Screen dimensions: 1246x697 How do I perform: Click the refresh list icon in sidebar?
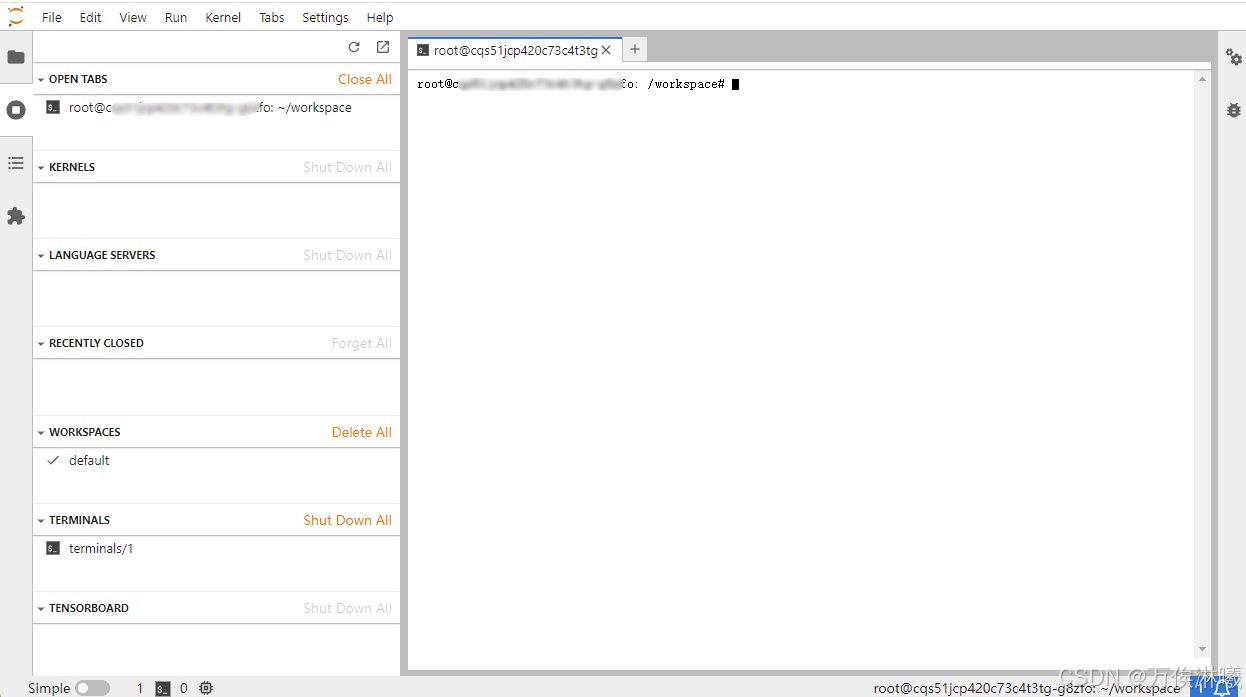click(354, 47)
